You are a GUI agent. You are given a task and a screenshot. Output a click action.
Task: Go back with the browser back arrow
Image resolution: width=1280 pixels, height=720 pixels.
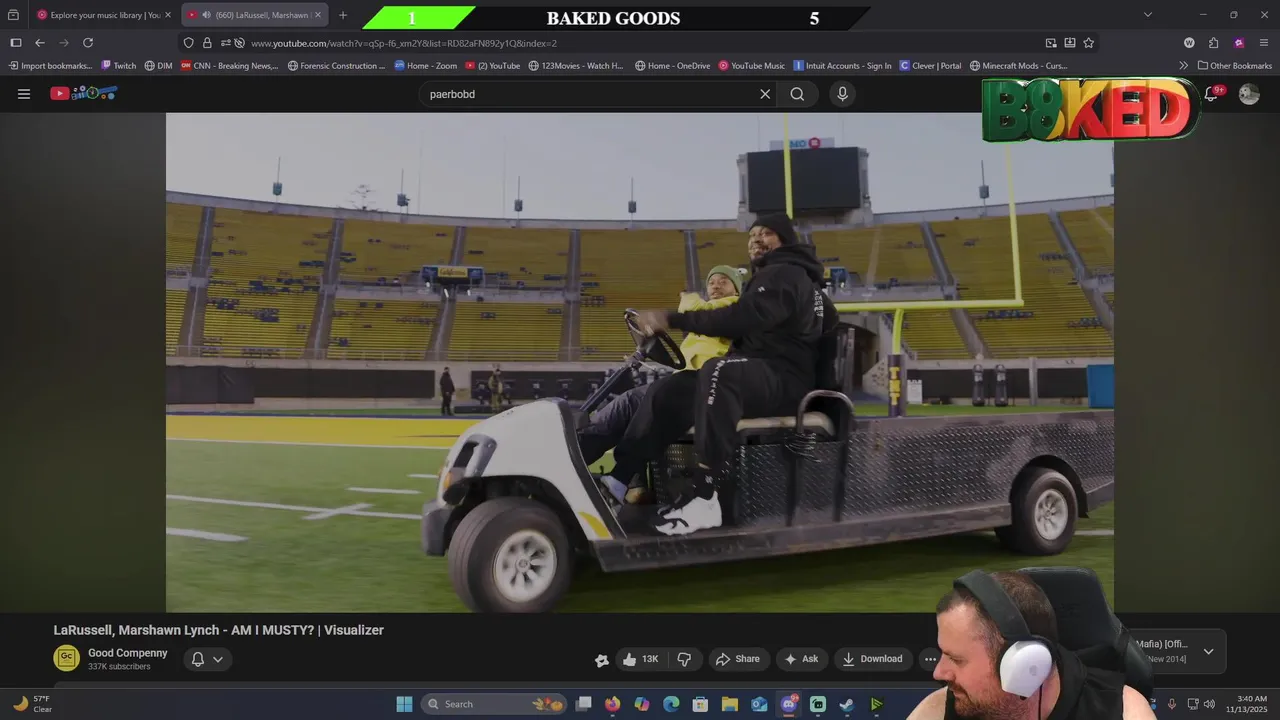(x=40, y=43)
